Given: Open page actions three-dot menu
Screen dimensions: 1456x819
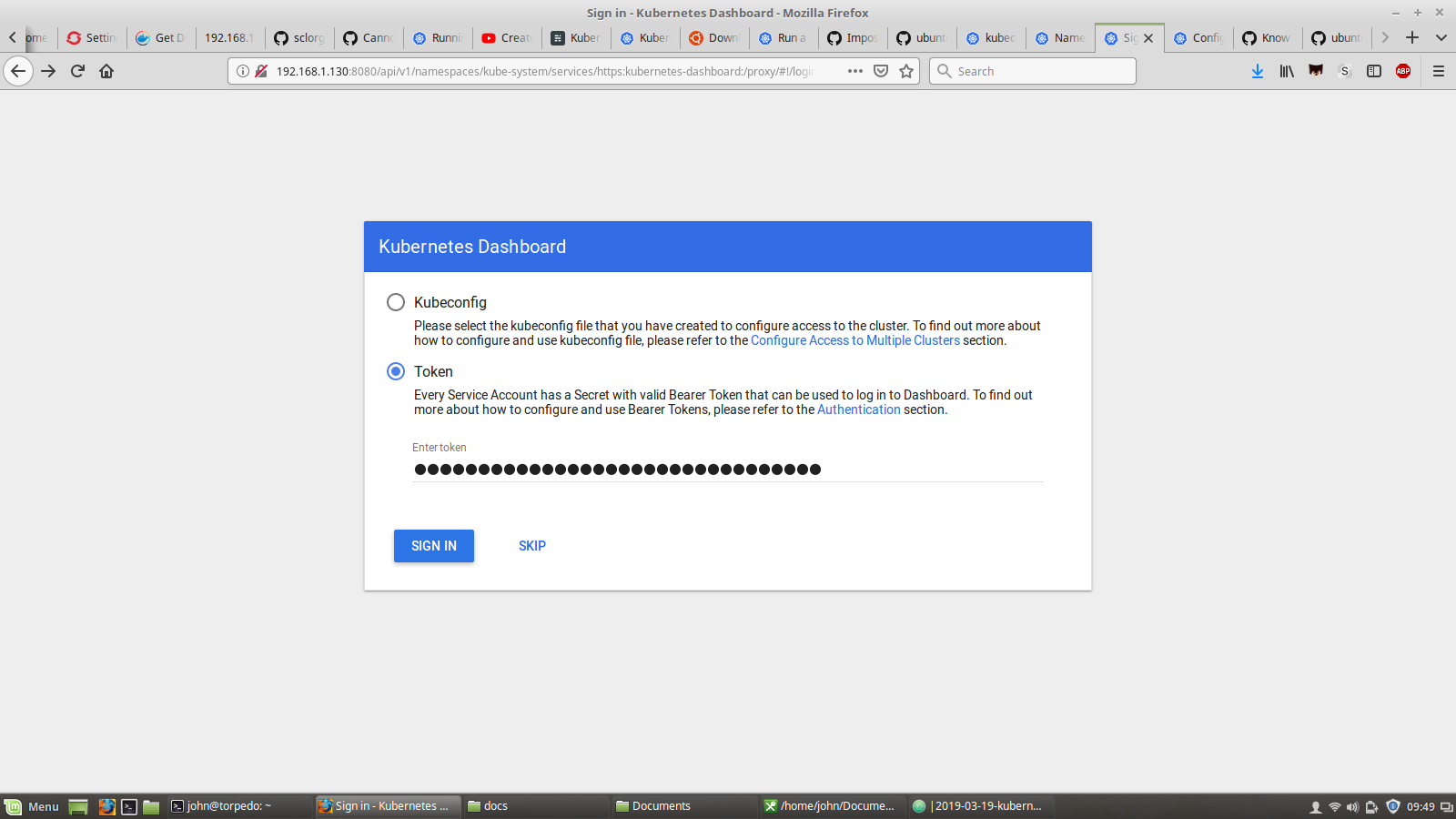Looking at the screenshot, I should coord(855,71).
